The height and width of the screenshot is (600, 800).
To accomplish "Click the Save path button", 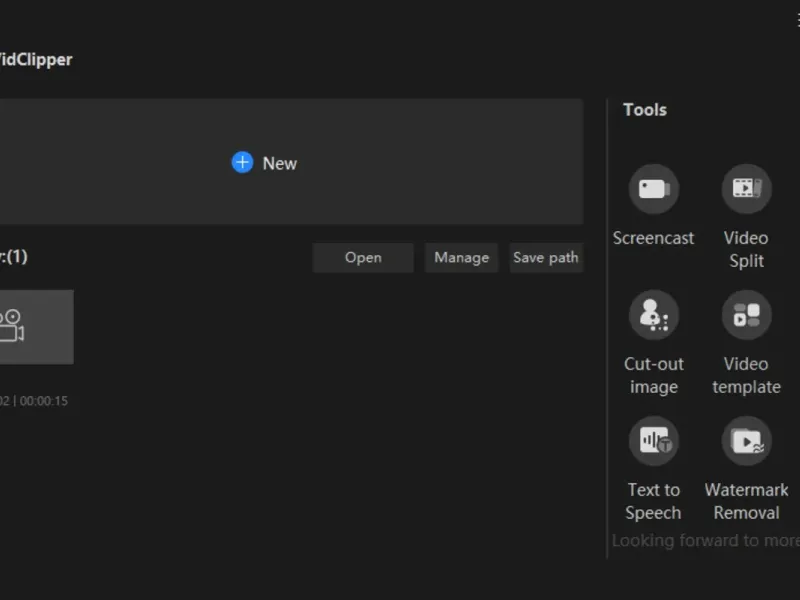I will pos(545,258).
